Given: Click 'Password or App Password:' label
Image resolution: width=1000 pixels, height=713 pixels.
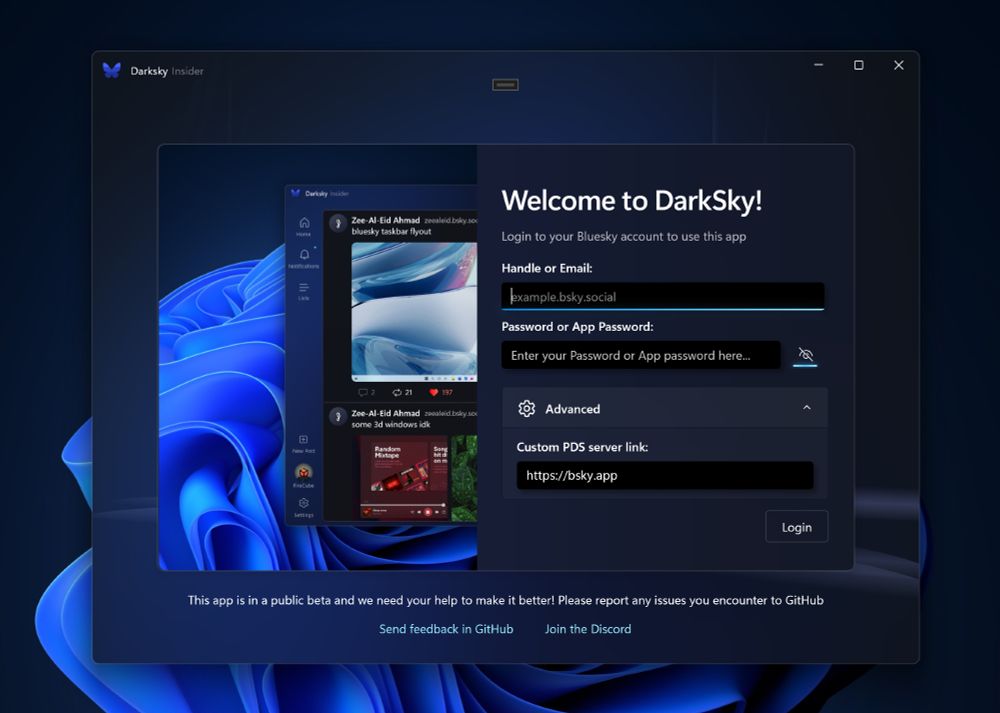Looking at the screenshot, I should point(577,327).
